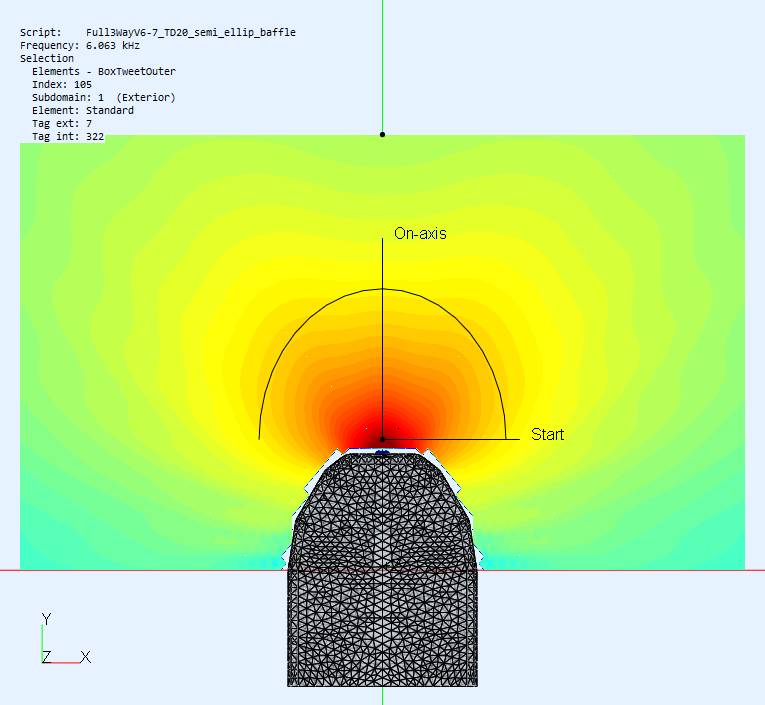765x705 pixels.
Task: Click the 'Frequency: 6.063 kHz' text line
Action: (x=80, y=45)
